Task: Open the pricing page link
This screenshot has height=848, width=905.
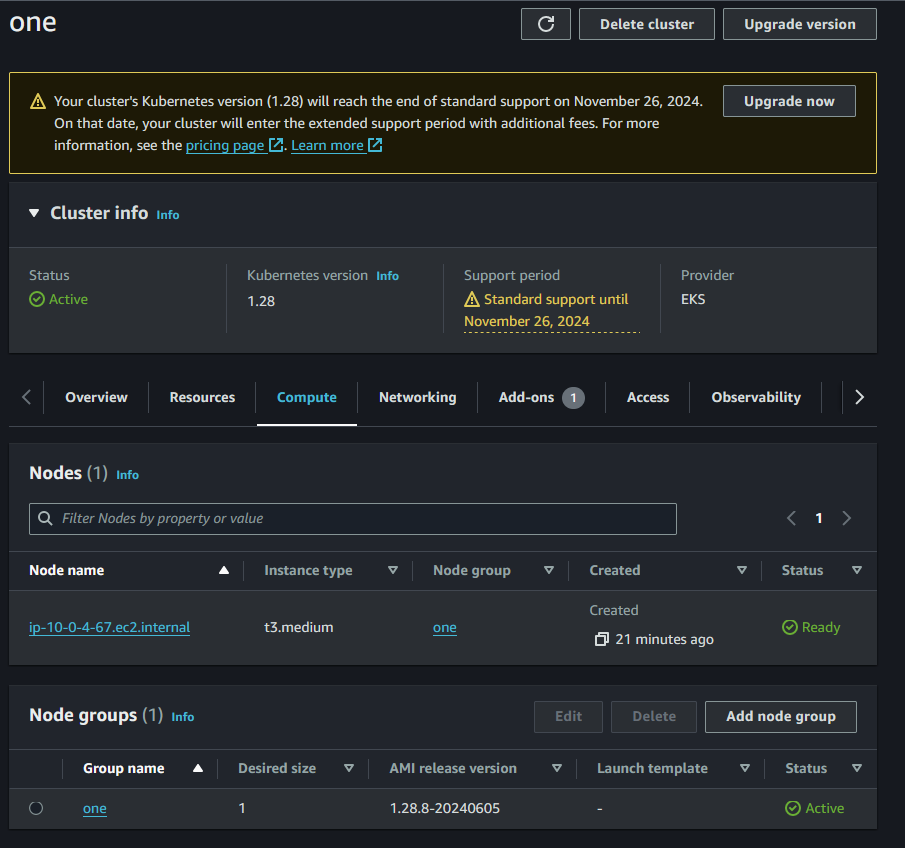Action: tap(226, 145)
